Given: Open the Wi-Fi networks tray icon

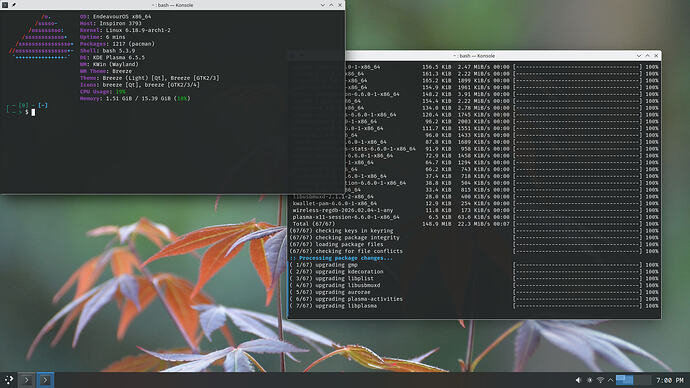Looking at the screenshot, I should tap(600, 380).
